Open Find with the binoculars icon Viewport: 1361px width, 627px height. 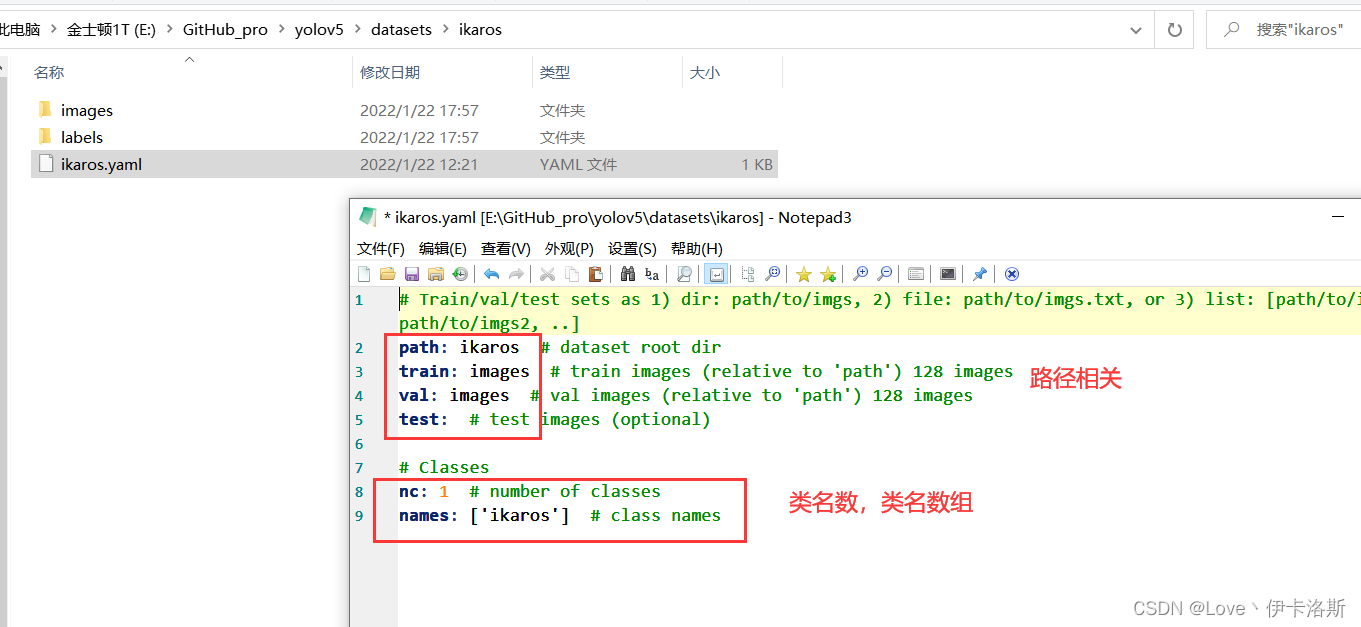click(628, 274)
